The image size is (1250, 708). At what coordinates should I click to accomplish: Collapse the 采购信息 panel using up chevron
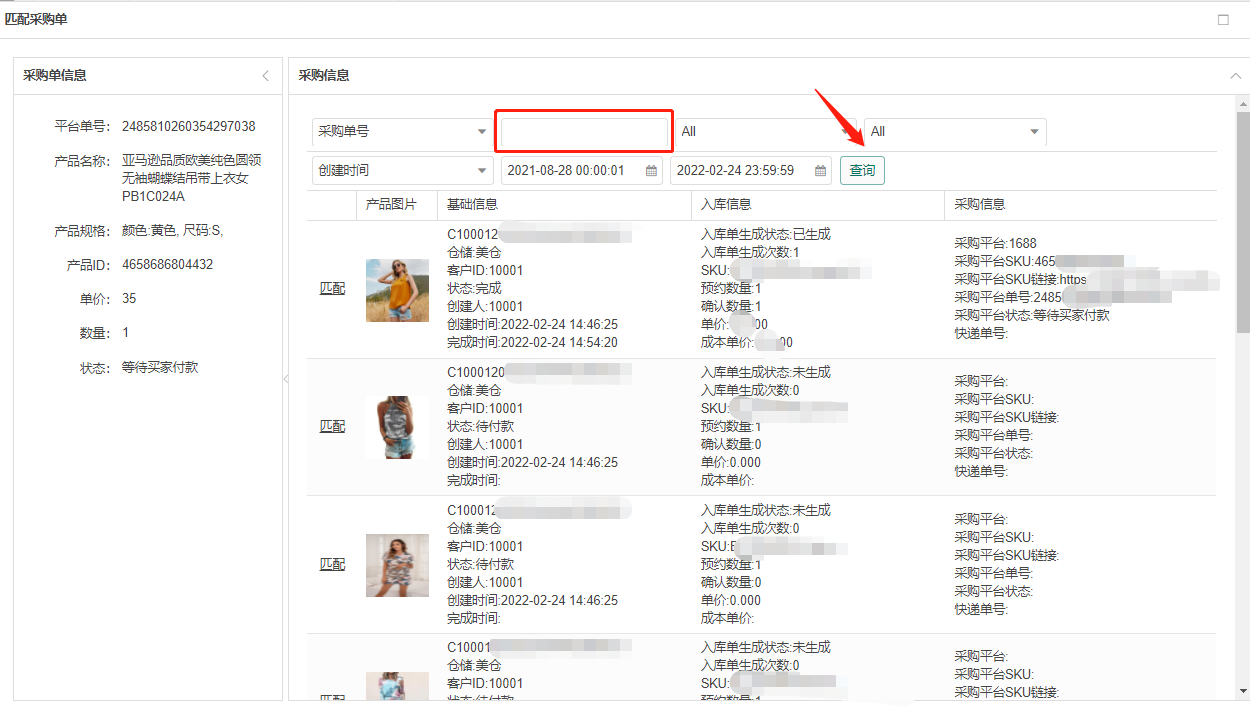click(1235, 76)
